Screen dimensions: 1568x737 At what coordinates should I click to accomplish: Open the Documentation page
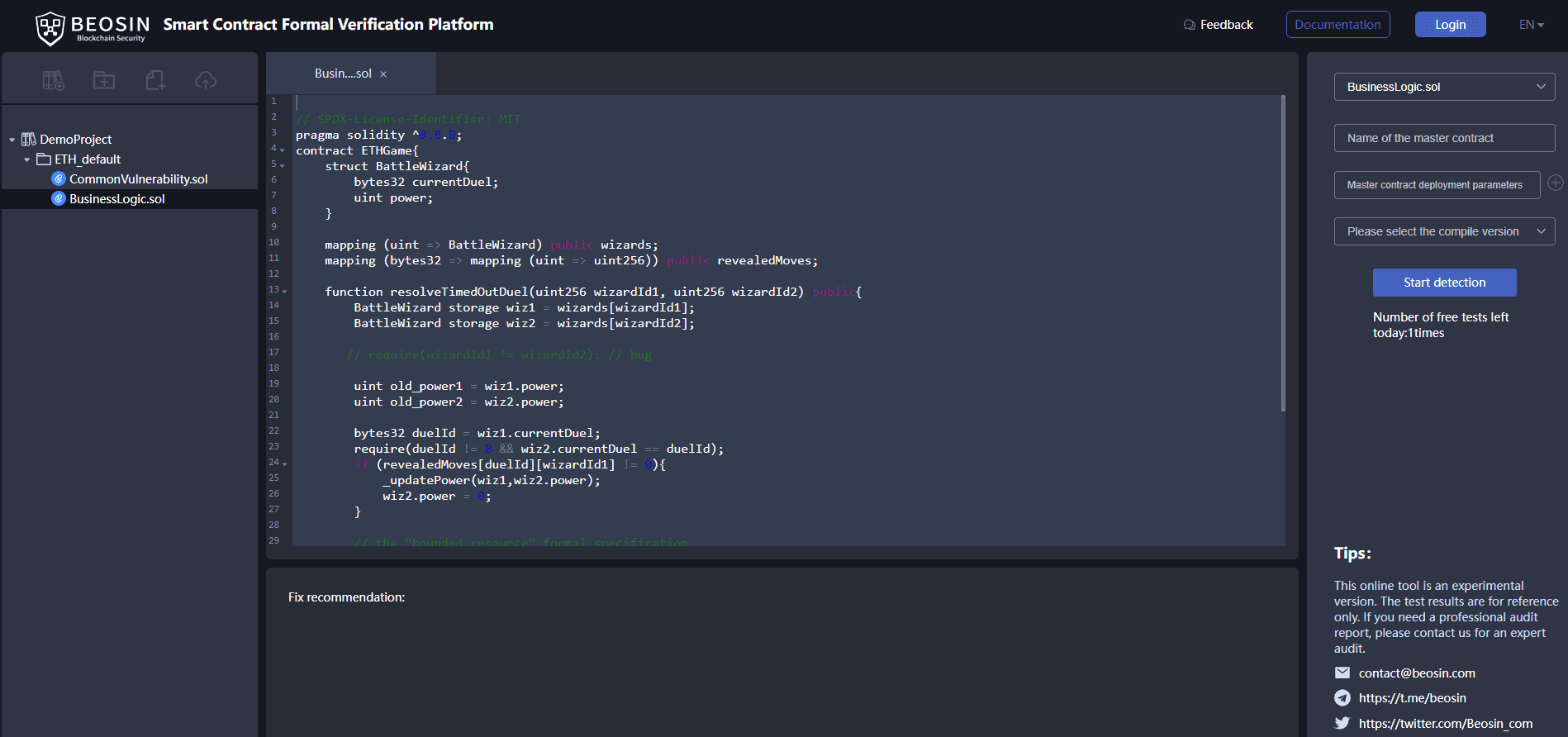click(x=1338, y=25)
